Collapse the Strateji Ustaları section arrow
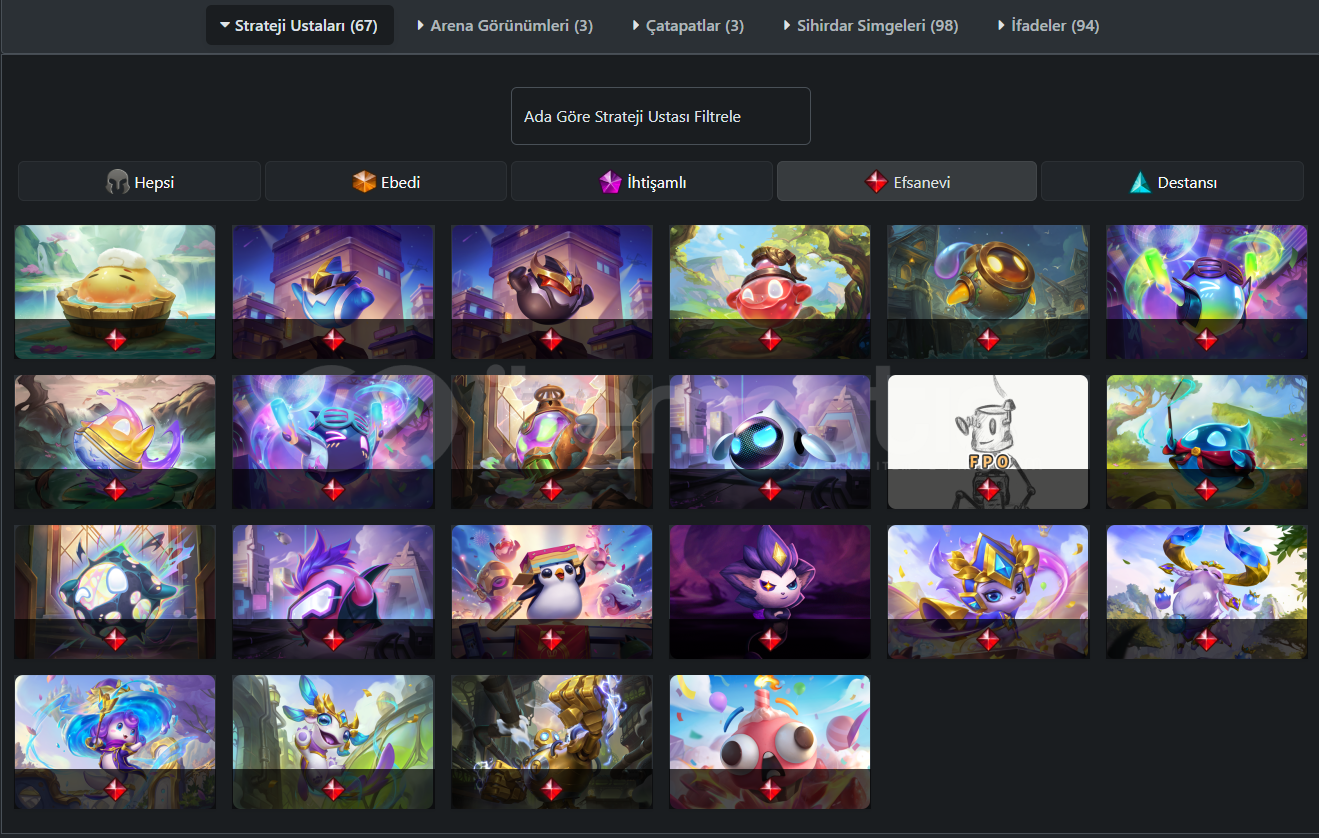The image size is (1319, 838). pyautogui.click(x=225, y=25)
